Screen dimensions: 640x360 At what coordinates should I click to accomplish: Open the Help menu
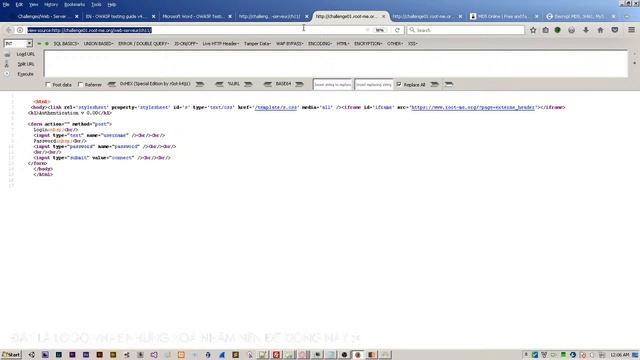coord(112,4)
